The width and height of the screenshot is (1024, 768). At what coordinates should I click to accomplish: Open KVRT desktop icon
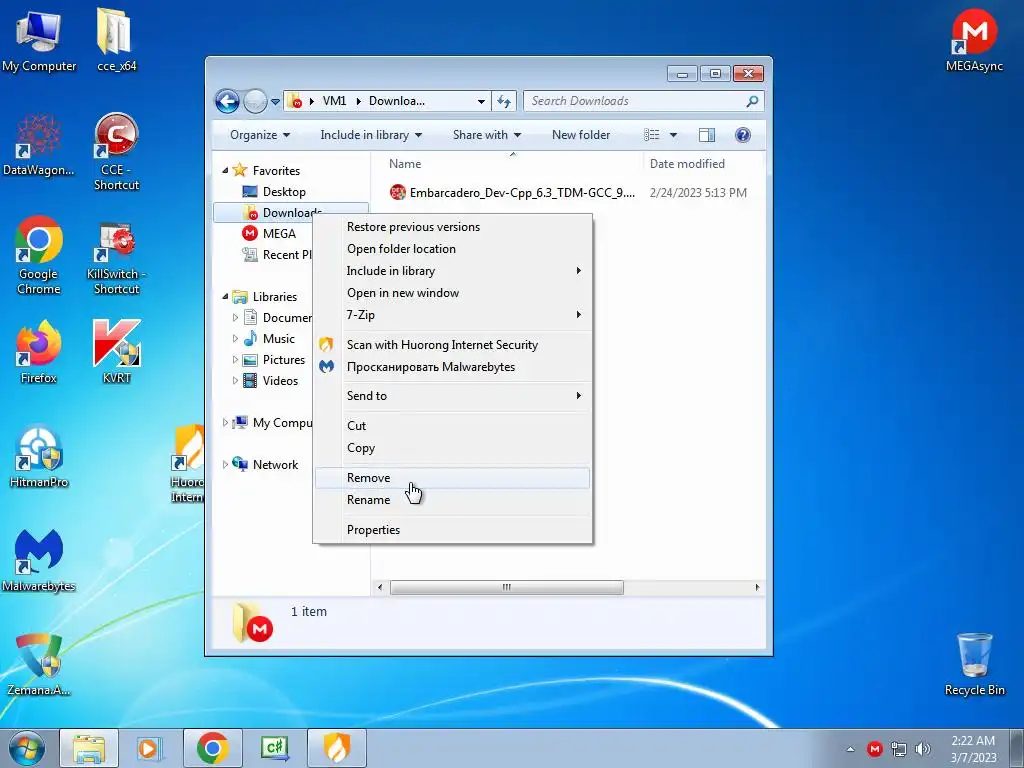tap(116, 353)
